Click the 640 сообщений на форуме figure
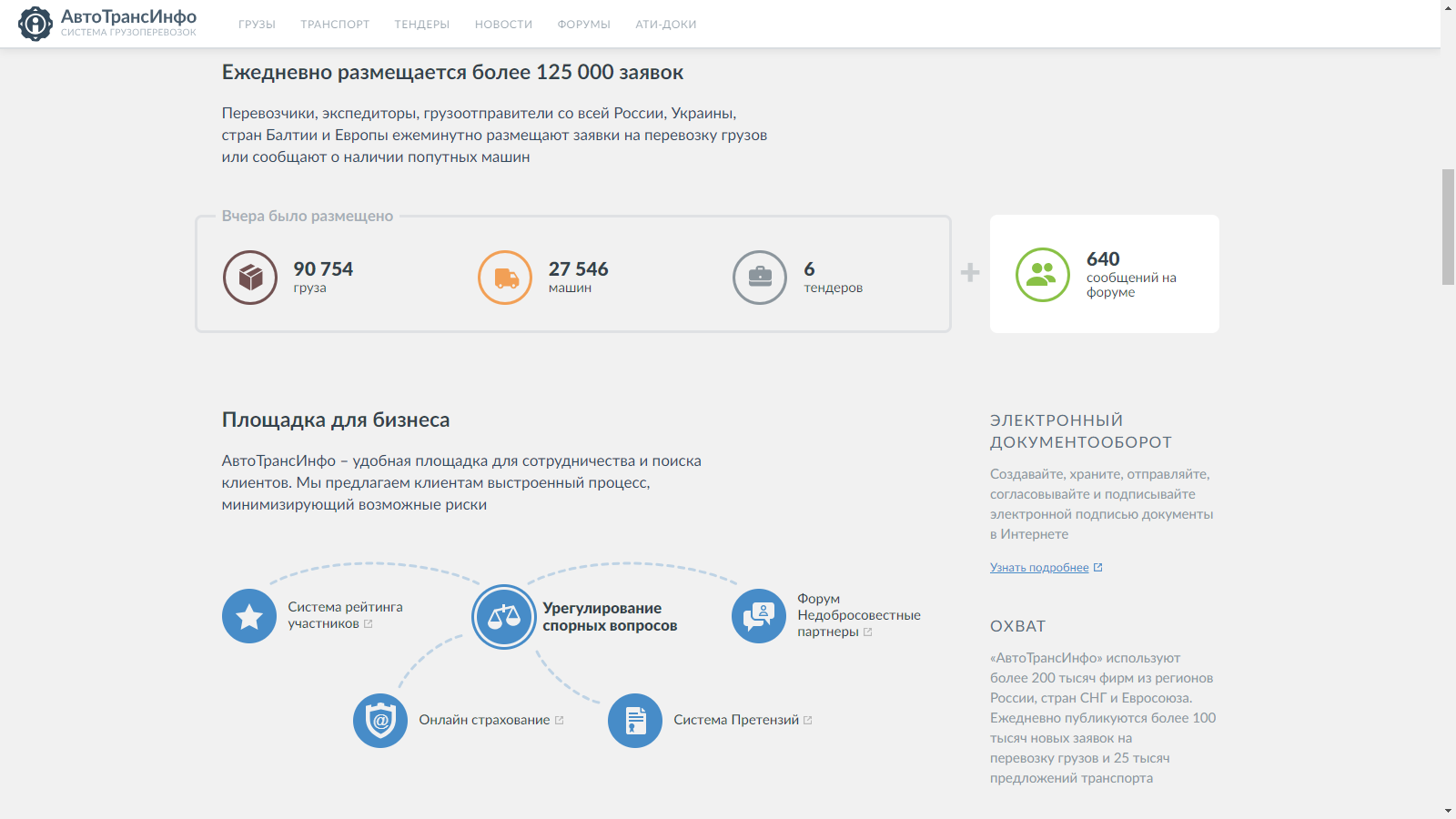The height and width of the screenshot is (819, 1456). tap(1131, 274)
